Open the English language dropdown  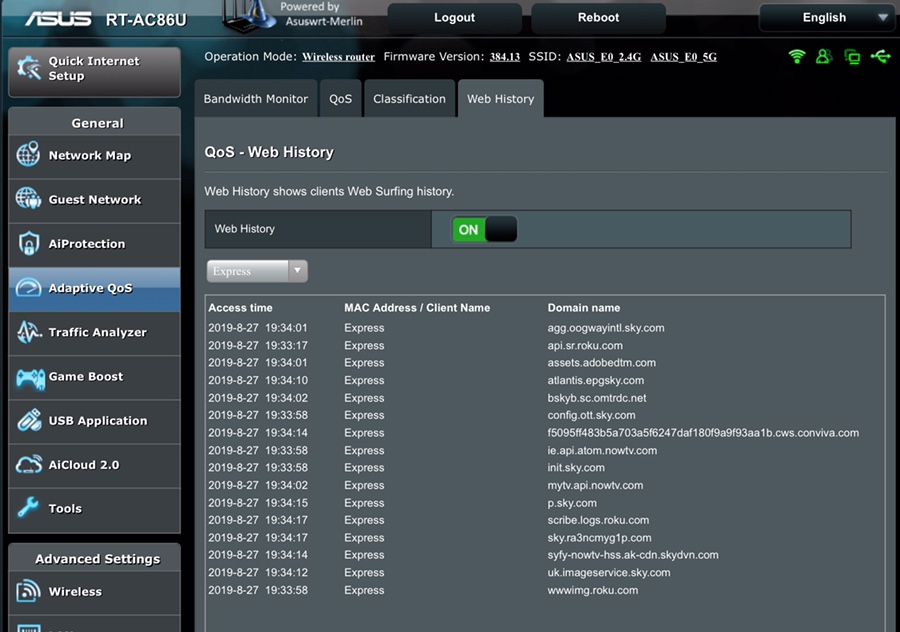coord(827,18)
